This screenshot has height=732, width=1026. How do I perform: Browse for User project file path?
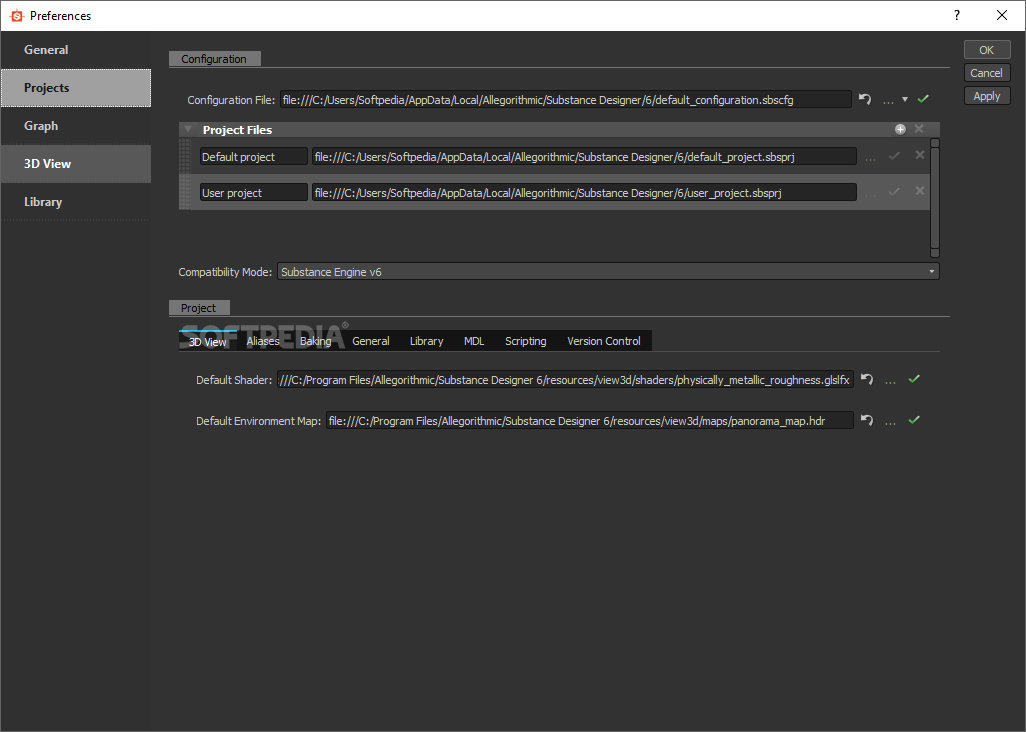click(x=870, y=194)
